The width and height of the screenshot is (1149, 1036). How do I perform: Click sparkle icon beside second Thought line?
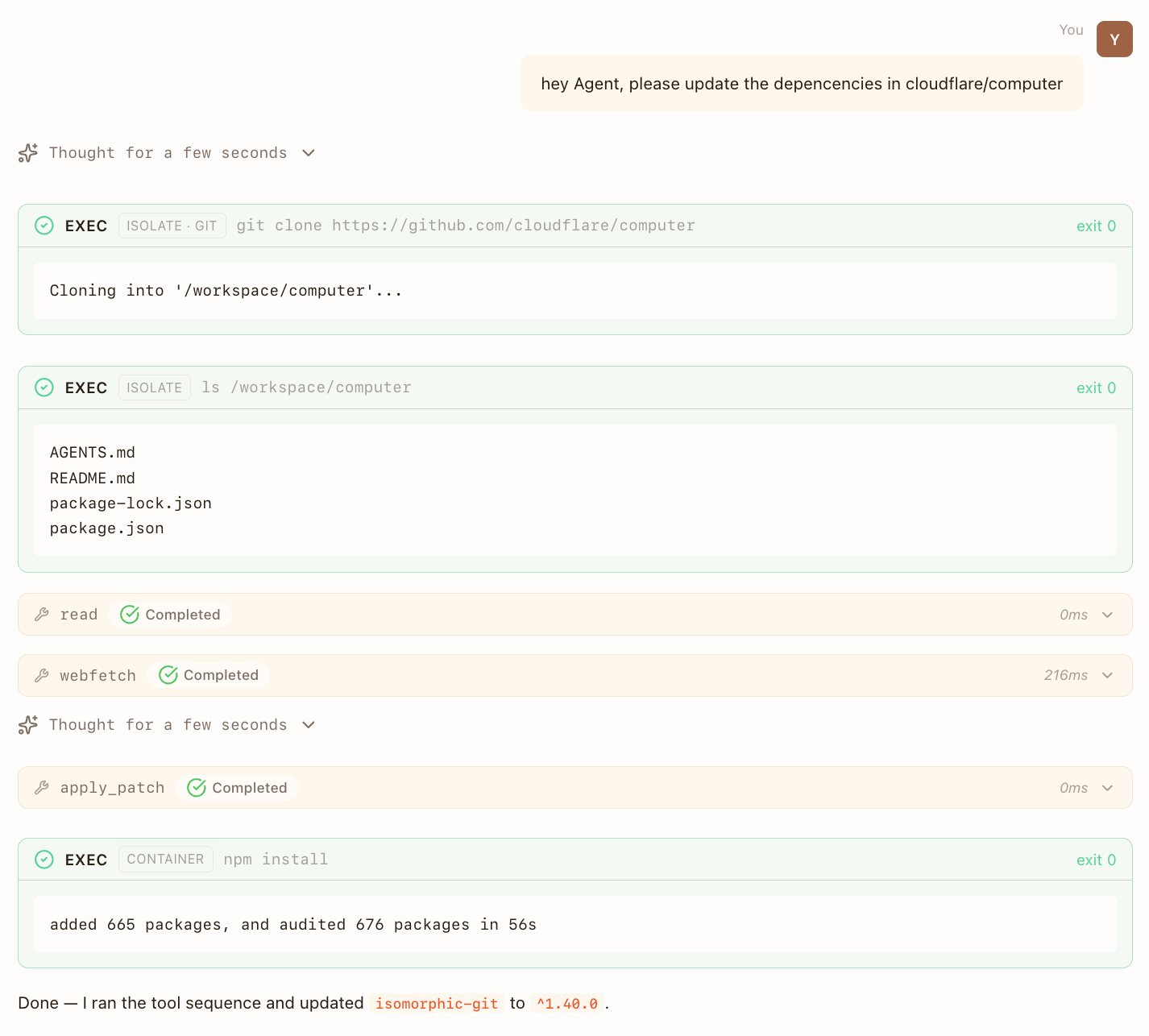(x=28, y=725)
